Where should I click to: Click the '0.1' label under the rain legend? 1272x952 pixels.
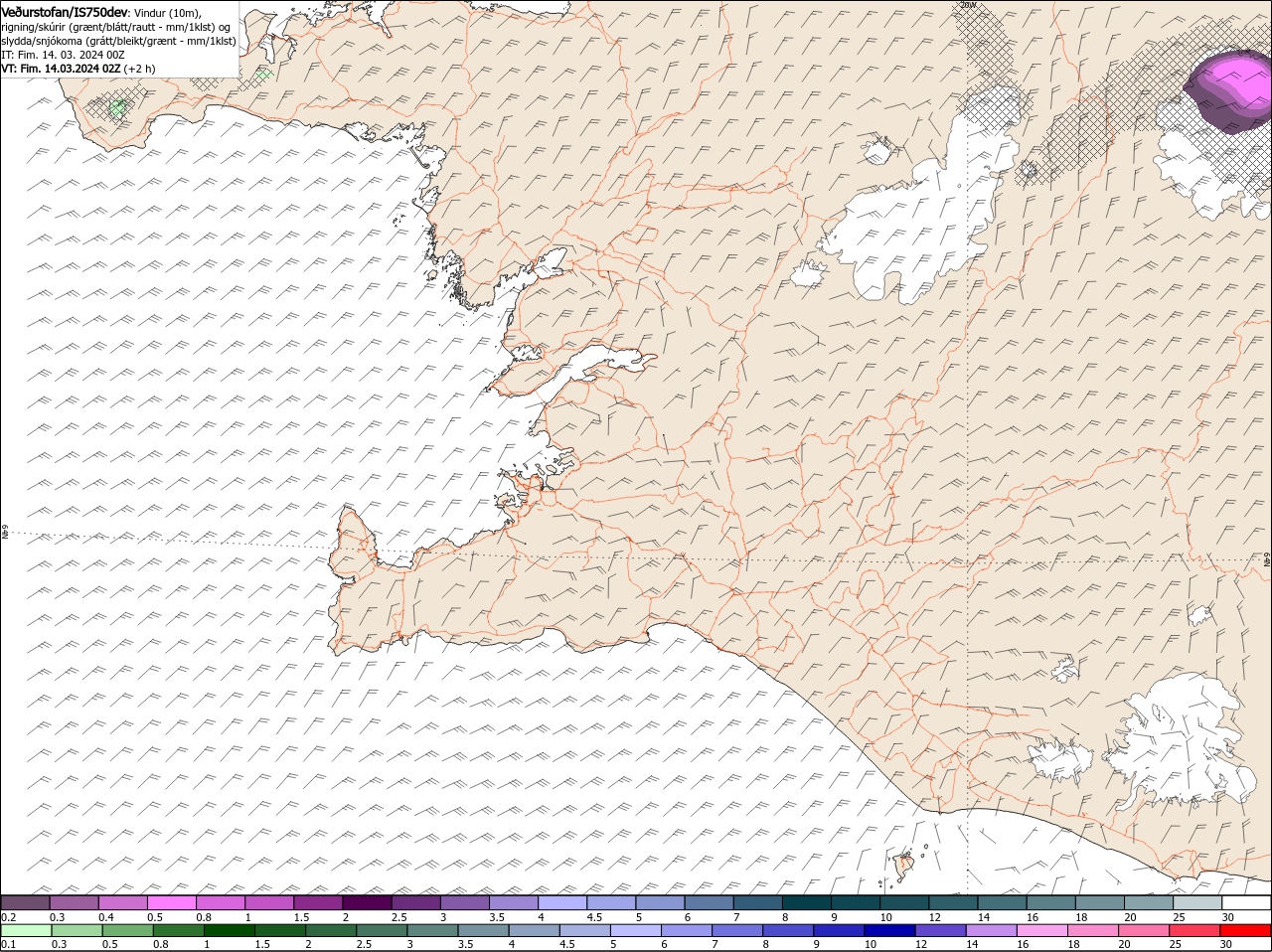click(x=8, y=944)
